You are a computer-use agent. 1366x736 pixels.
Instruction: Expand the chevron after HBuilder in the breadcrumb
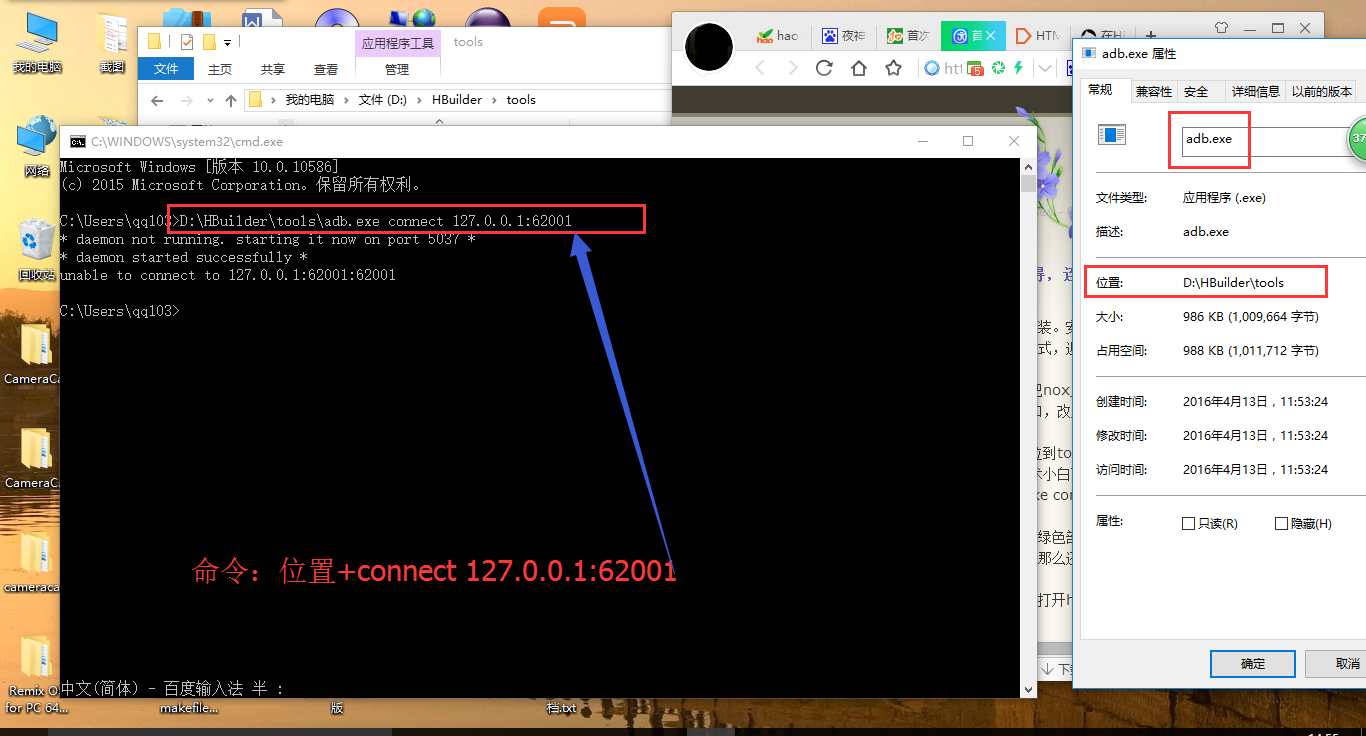pyautogui.click(x=494, y=100)
